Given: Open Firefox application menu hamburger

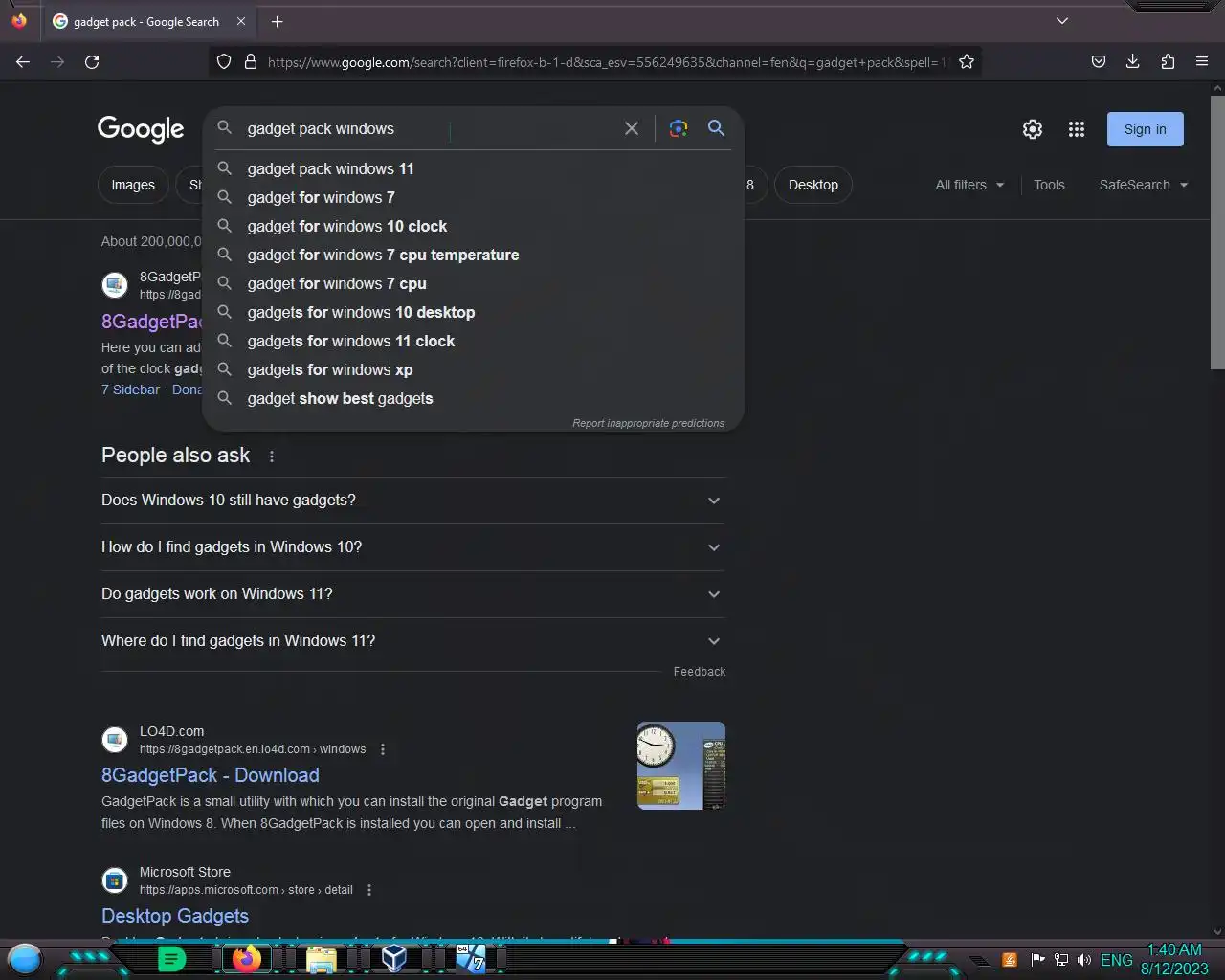Looking at the screenshot, I should 1202,61.
